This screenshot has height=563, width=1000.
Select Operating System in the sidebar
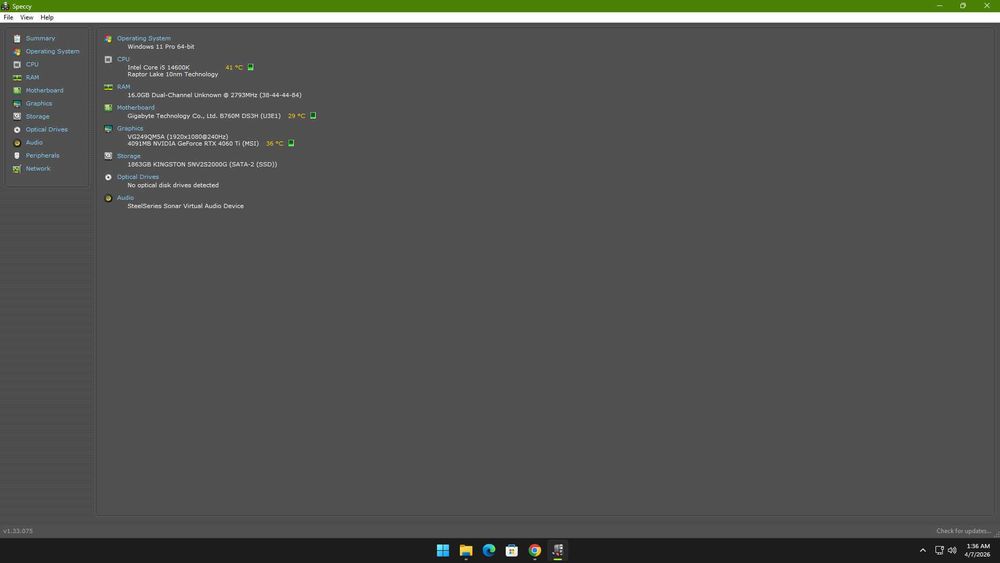pyautogui.click(x=52, y=51)
